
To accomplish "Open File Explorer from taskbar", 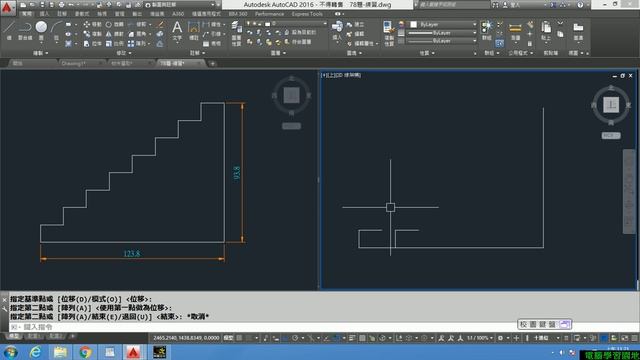I will pyautogui.click(x=60, y=352).
